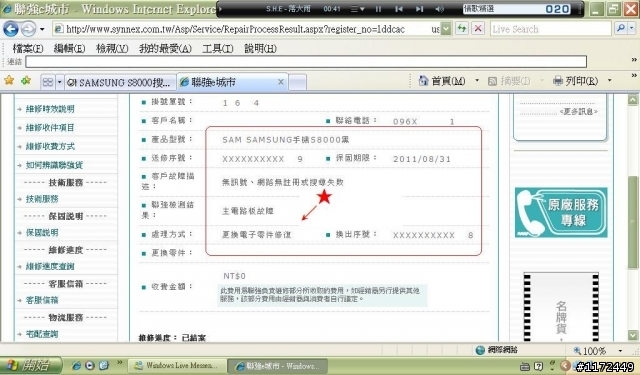640x375 pixels.
Task: Click the 更多訊息 link
Action: 578,111
